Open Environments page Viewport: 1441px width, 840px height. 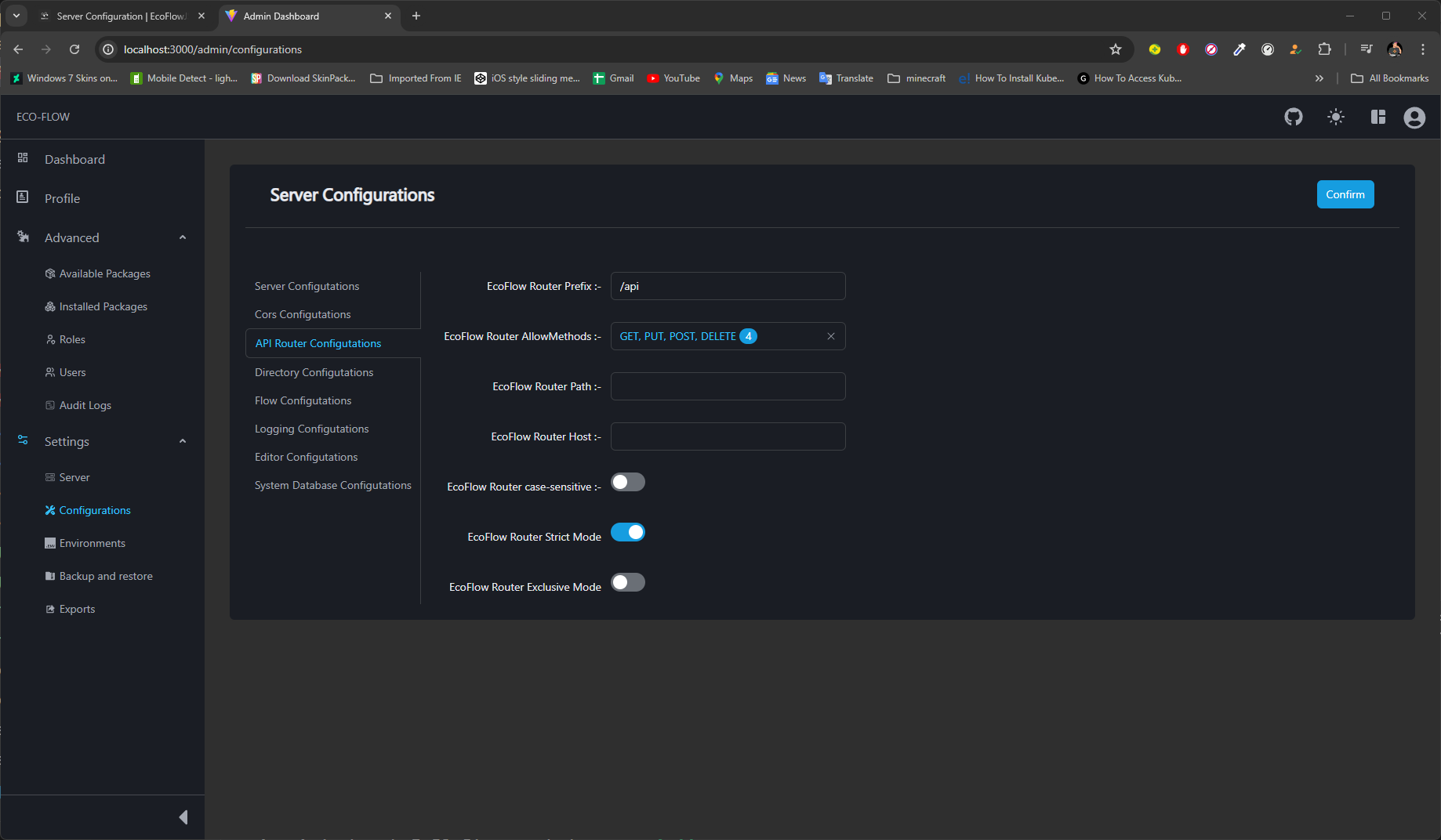point(92,543)
